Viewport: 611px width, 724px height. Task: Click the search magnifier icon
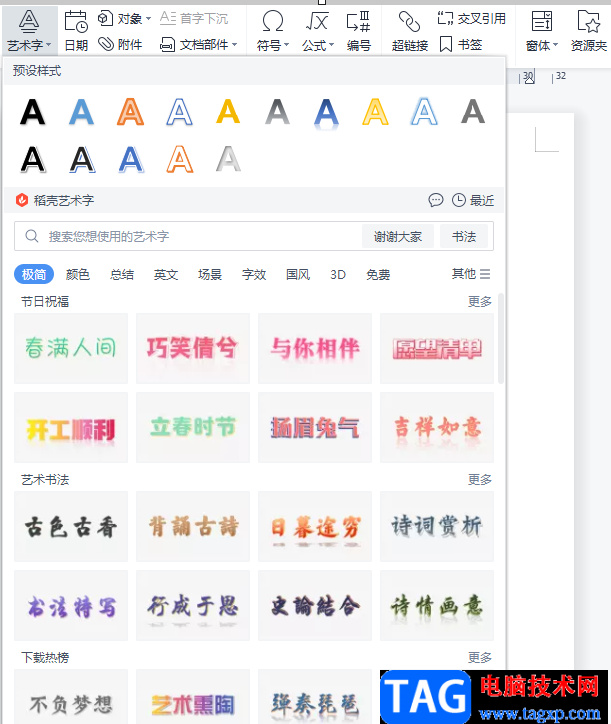pyautogui.click(x=31, y=236)
